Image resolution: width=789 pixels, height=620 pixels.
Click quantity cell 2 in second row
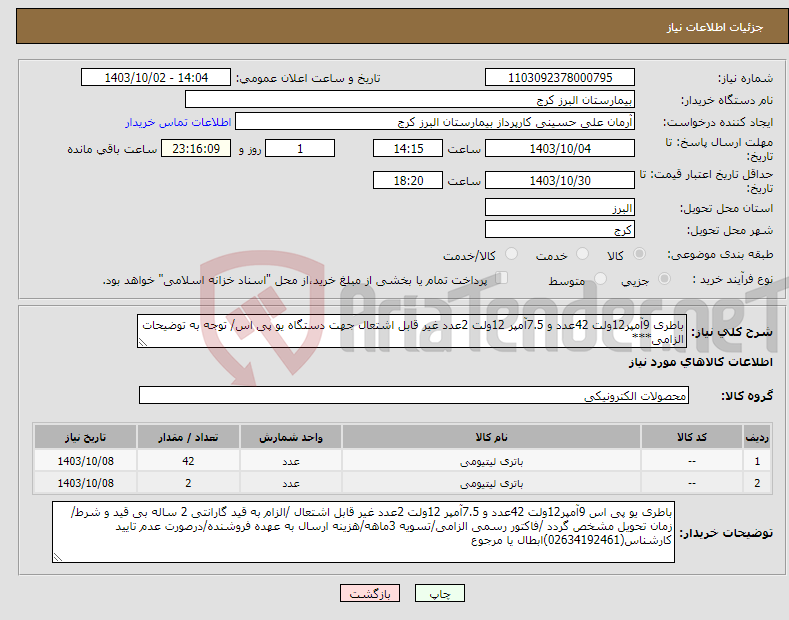pos(188,483)
